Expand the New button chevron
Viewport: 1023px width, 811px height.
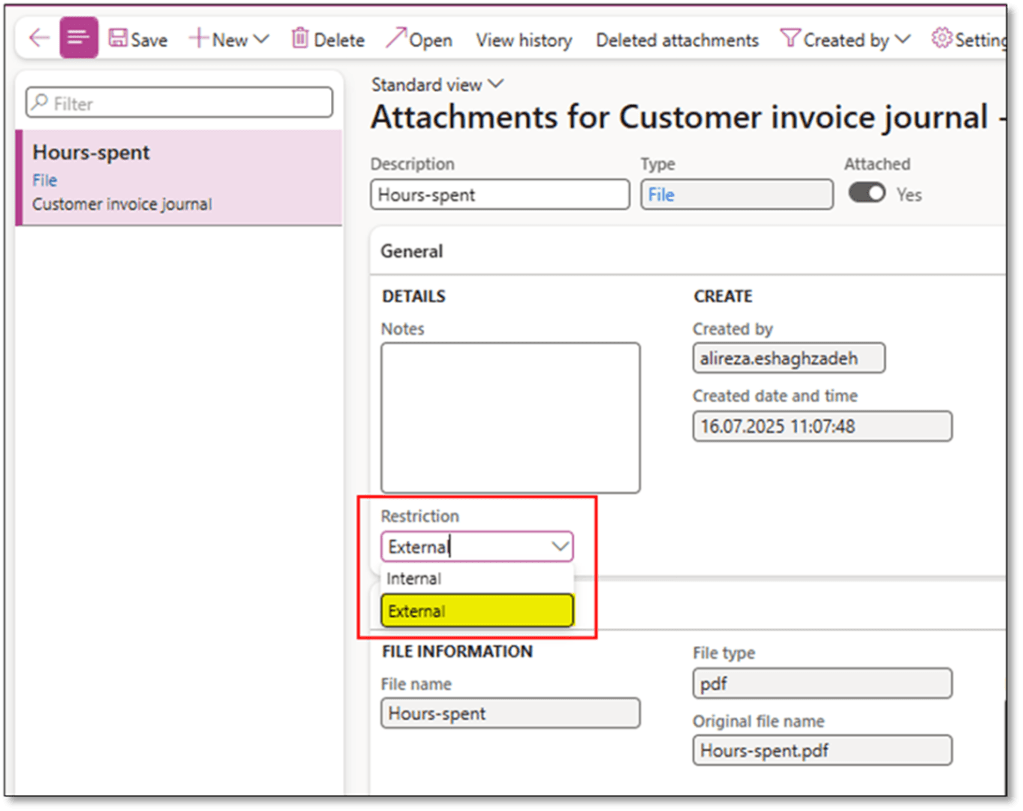click(x=261, y=40)
